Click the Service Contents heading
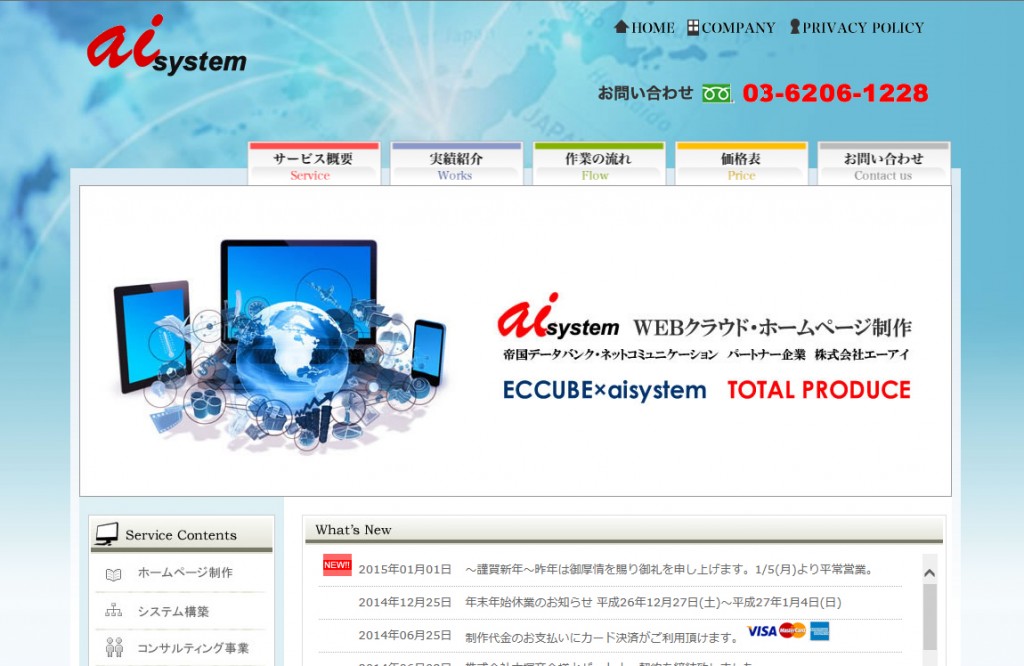This screenshot has width=1024, height=666. [x=181, y=535]
